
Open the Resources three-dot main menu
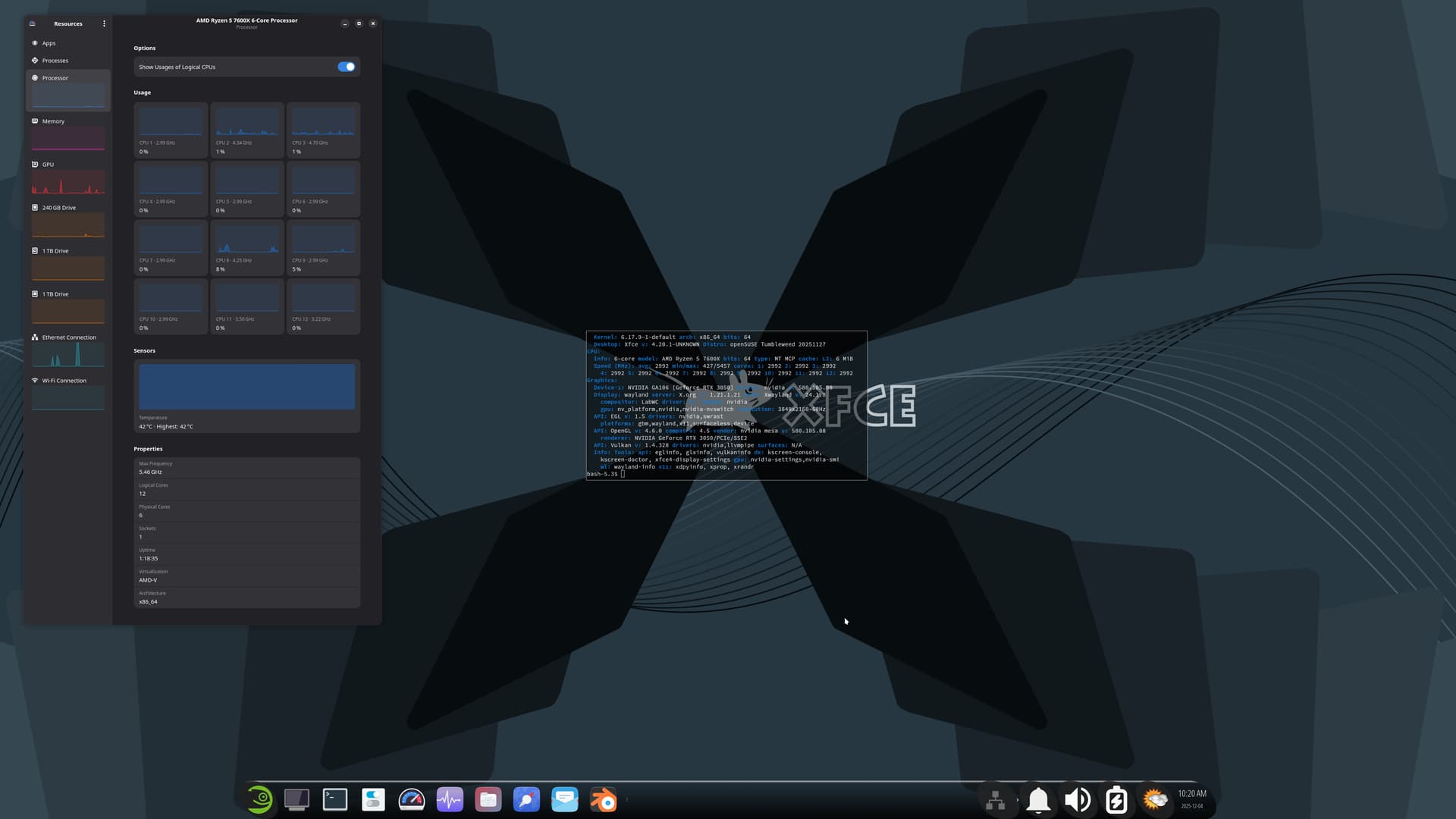[104, 24]
